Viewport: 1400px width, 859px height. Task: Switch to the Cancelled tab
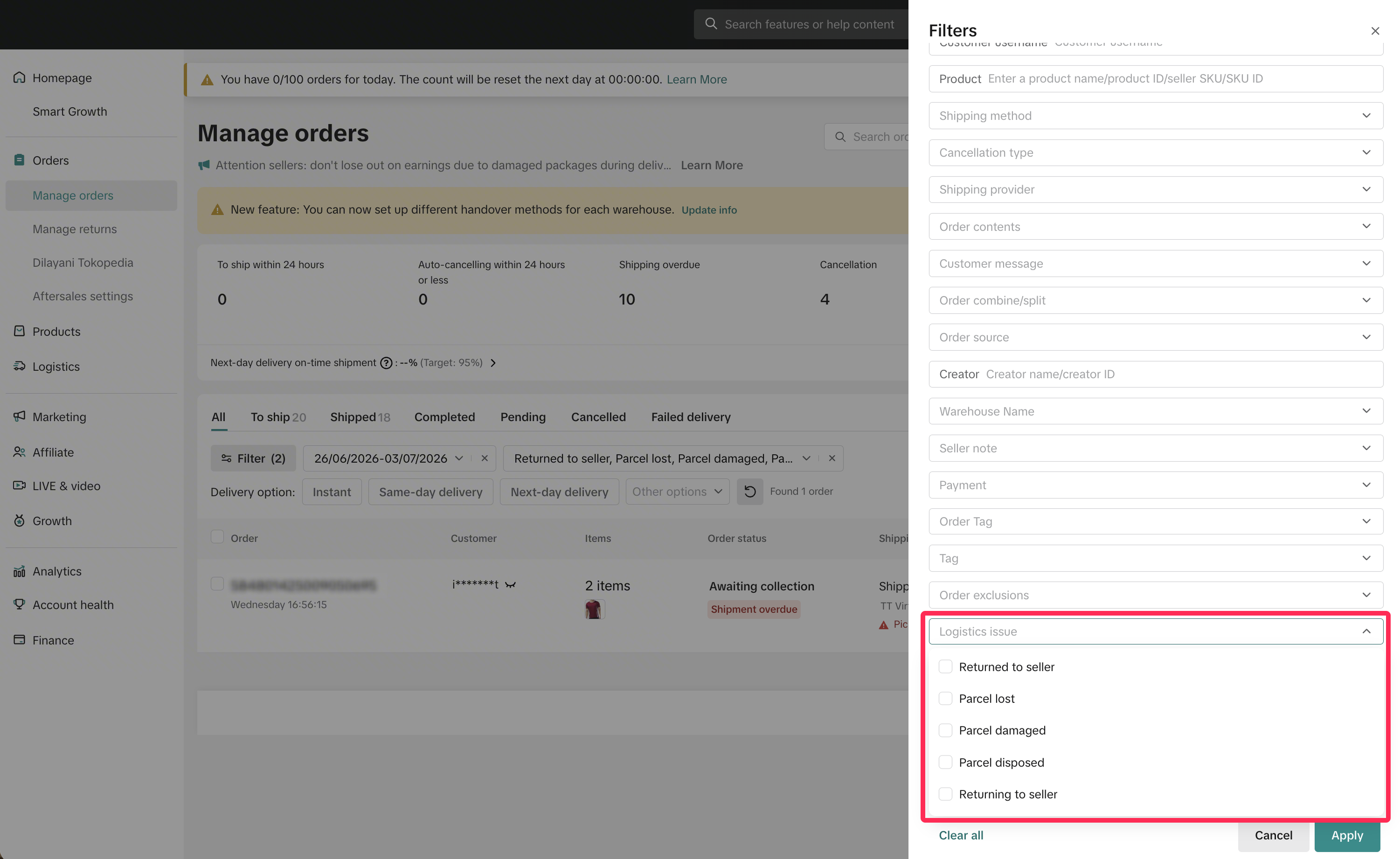[598, 416]
